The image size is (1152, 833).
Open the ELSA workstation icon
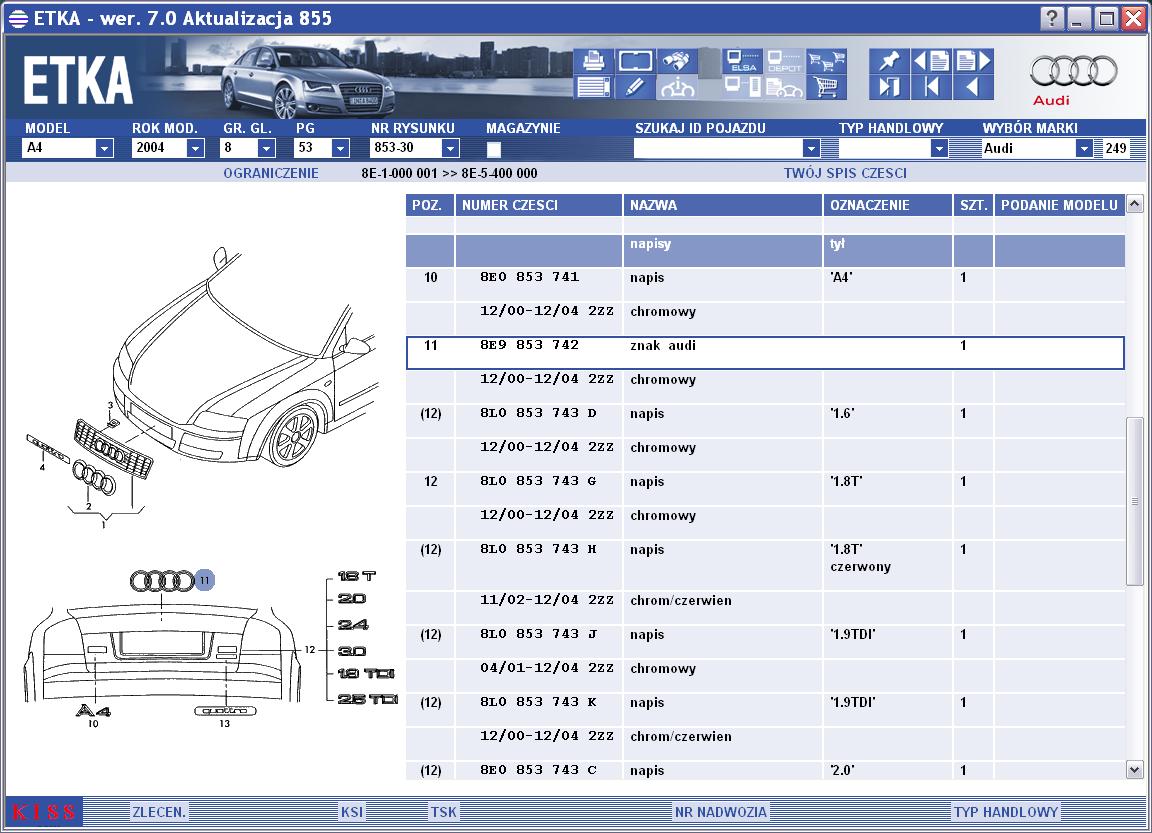pyautogui.click(x=743, y=60)
